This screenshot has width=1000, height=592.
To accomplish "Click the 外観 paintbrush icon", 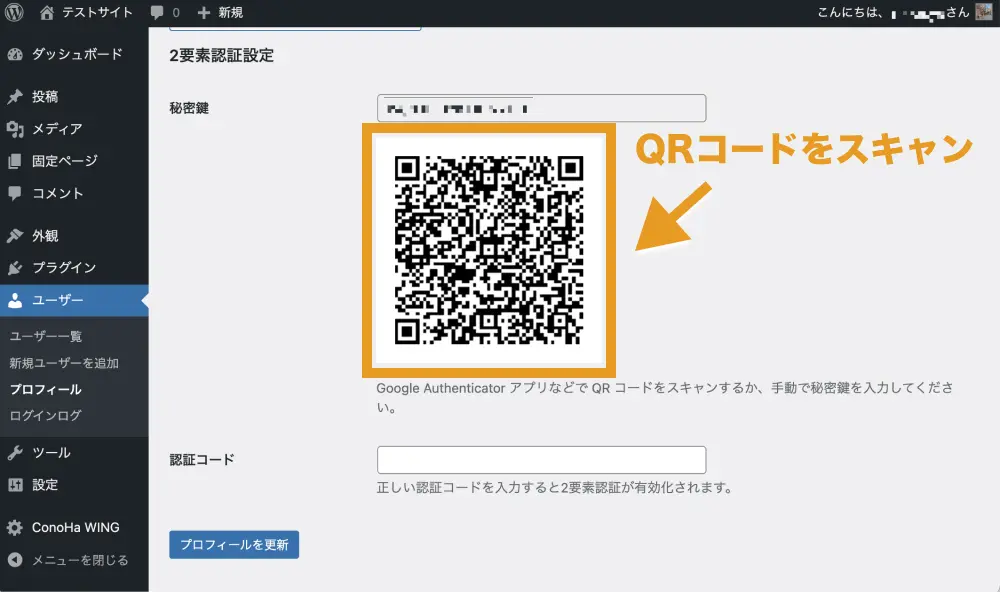I will (x=15, y=236).
